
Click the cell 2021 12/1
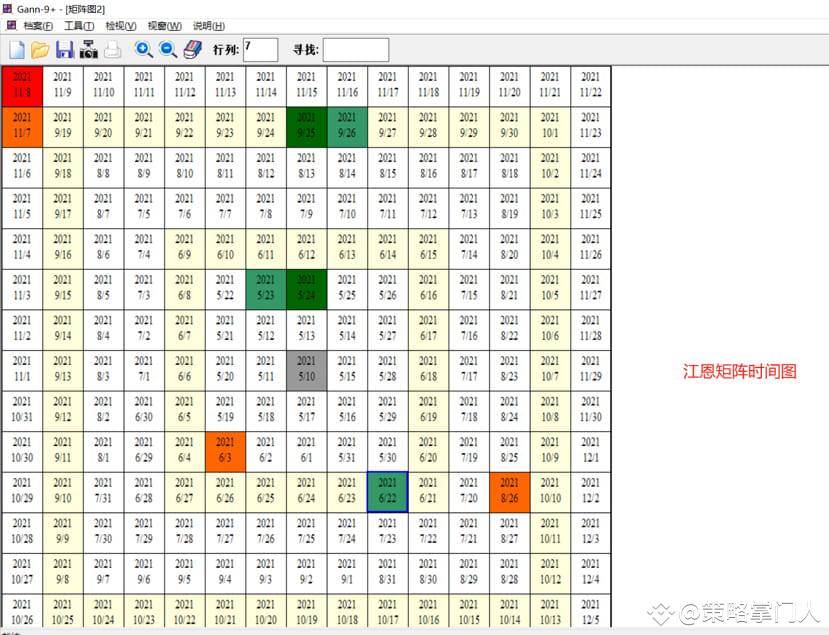[591, 452]
